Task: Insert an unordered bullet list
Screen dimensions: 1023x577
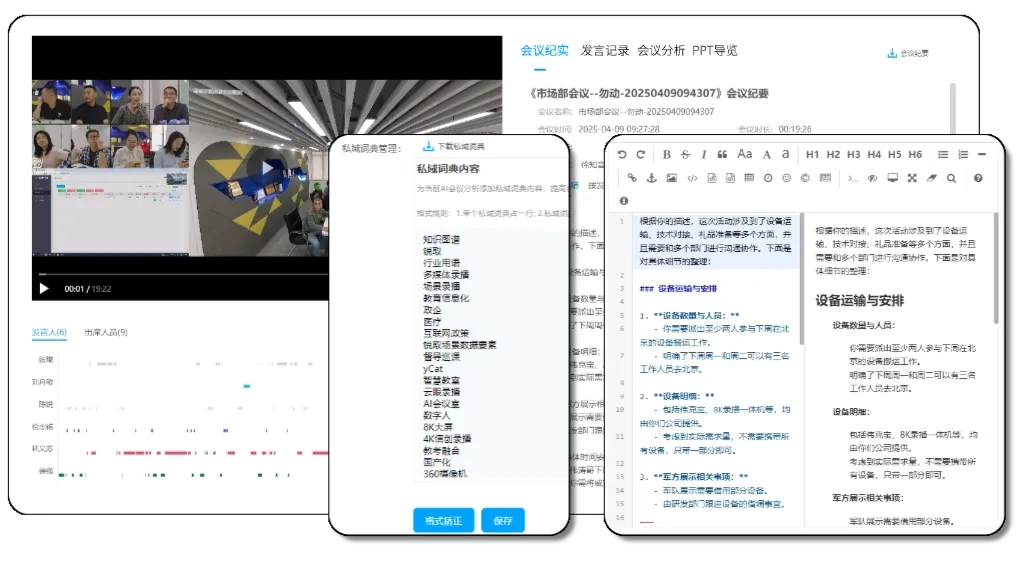Action: click(942, 154)
